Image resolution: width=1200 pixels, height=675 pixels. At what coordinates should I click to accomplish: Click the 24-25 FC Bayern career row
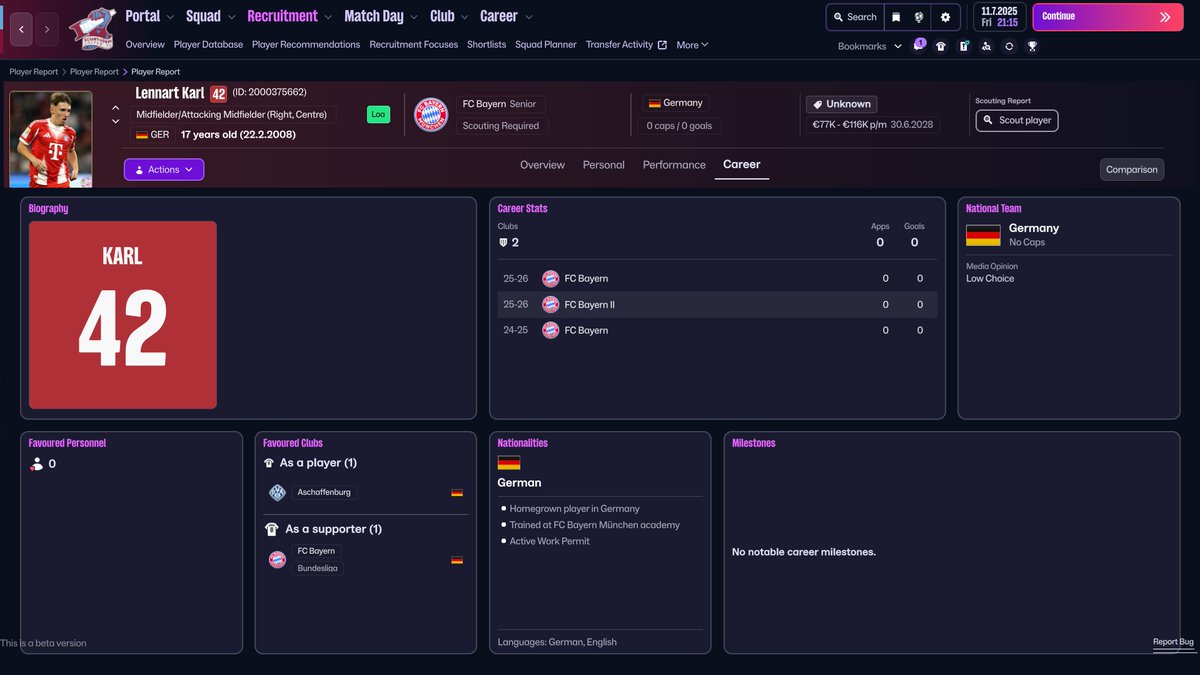coord(717,330)
